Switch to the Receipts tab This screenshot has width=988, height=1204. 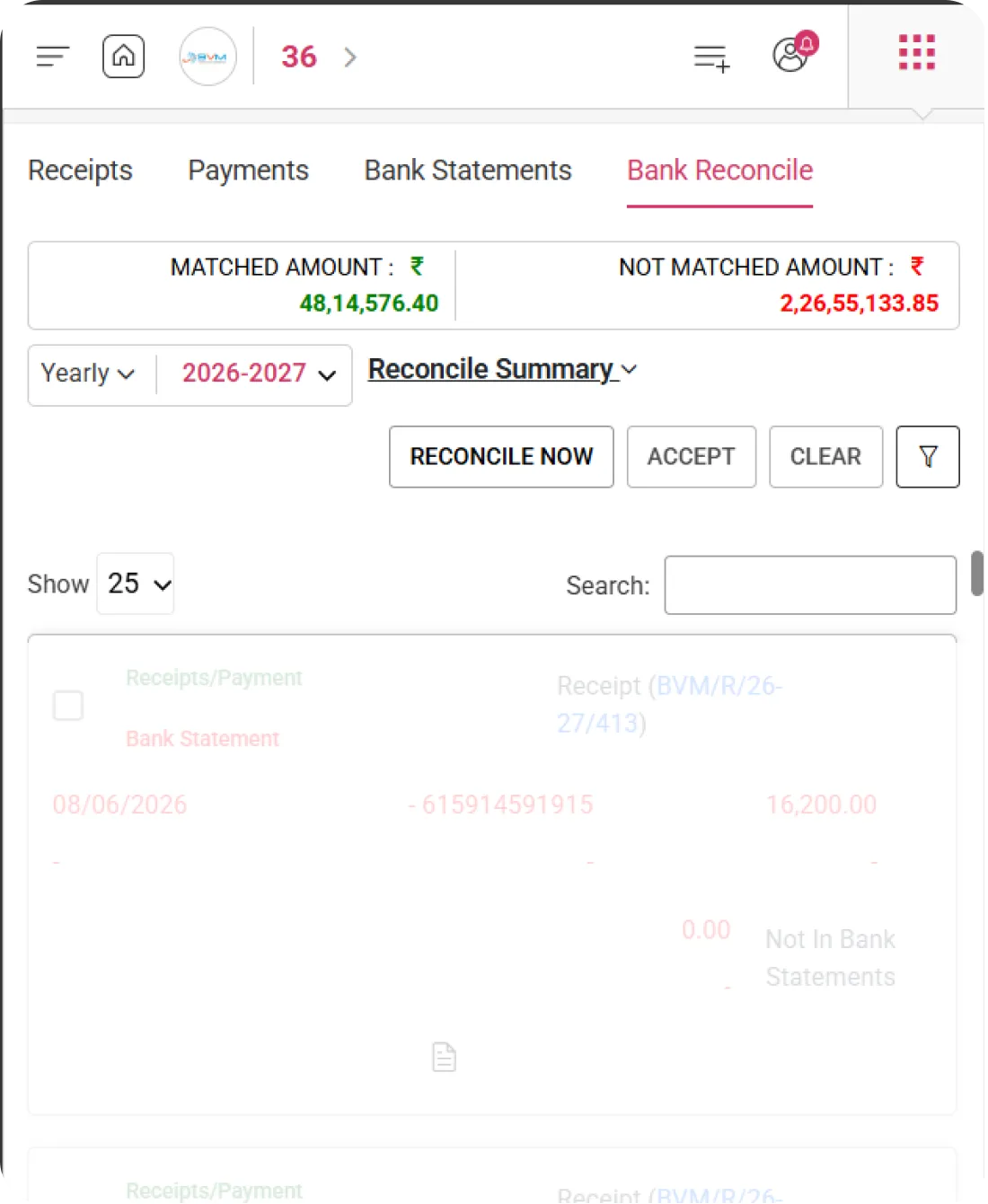[80, 171]
